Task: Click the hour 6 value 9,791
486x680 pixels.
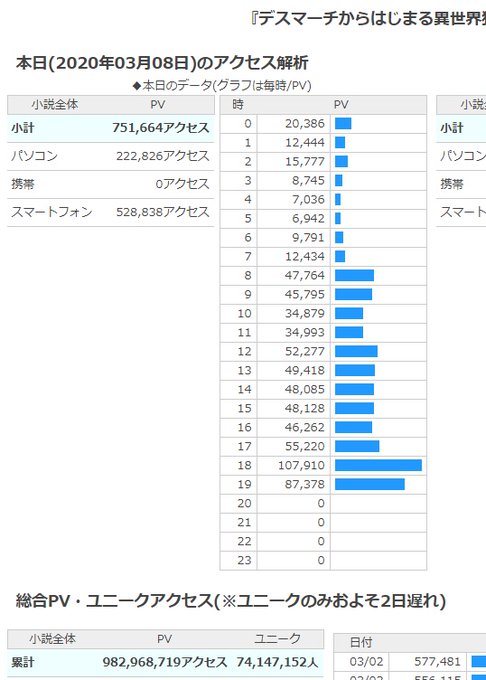Action: (x=308, y=237)
